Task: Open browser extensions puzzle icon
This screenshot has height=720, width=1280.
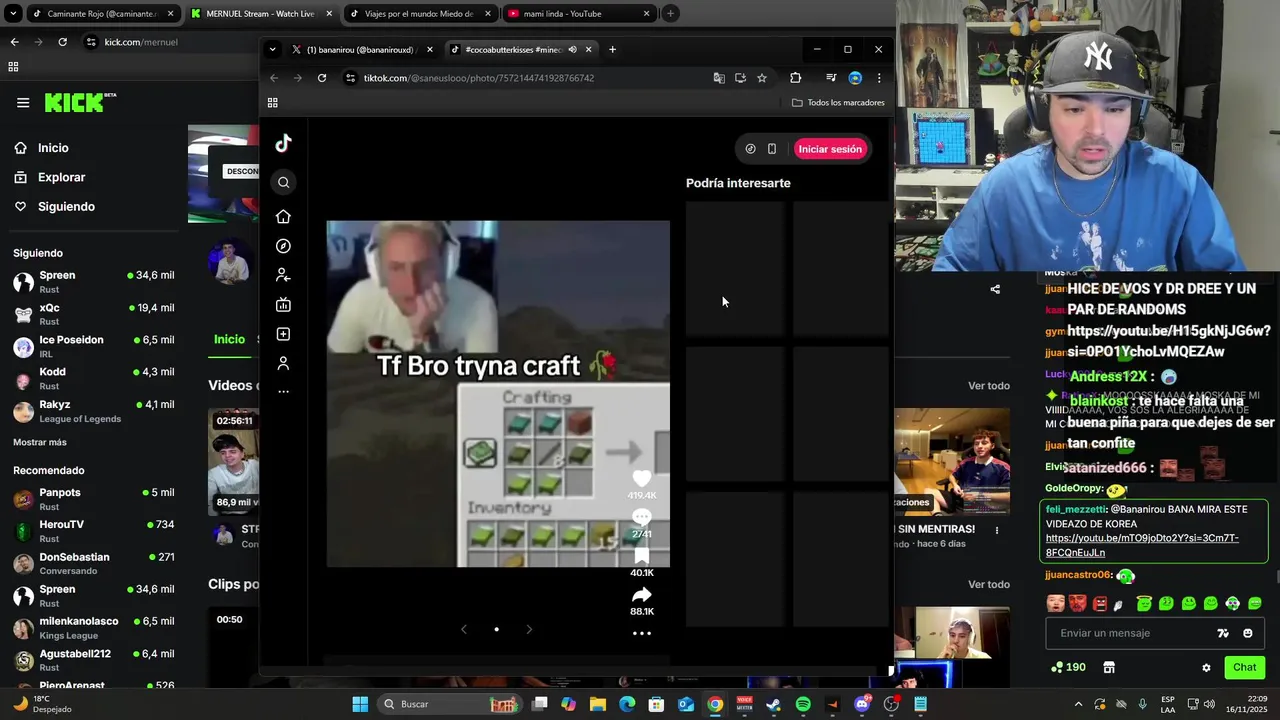Action: click(x=796, y=78)
